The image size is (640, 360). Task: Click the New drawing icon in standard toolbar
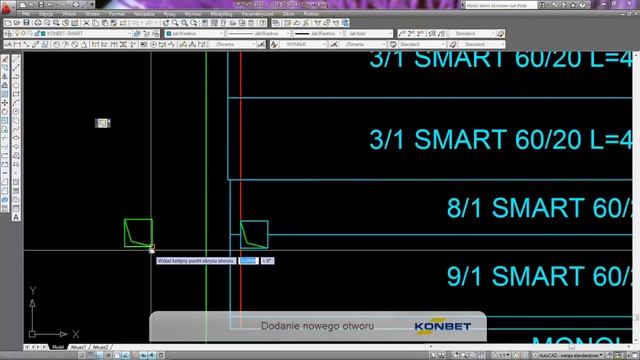[8, 23]
